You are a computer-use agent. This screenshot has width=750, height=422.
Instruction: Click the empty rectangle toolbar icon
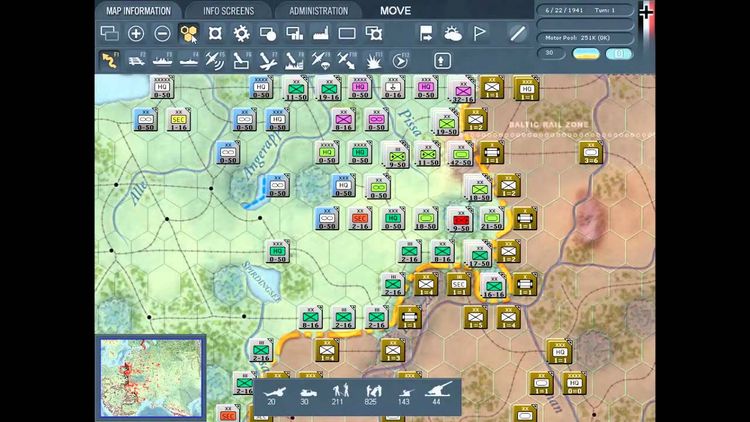347,33
